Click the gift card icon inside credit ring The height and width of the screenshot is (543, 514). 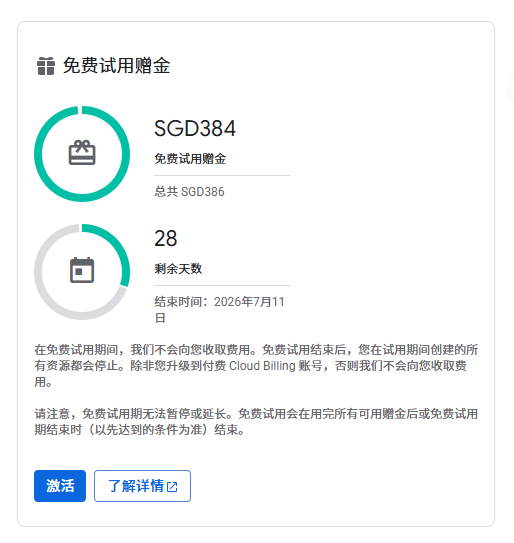click(x=82, y=153)
